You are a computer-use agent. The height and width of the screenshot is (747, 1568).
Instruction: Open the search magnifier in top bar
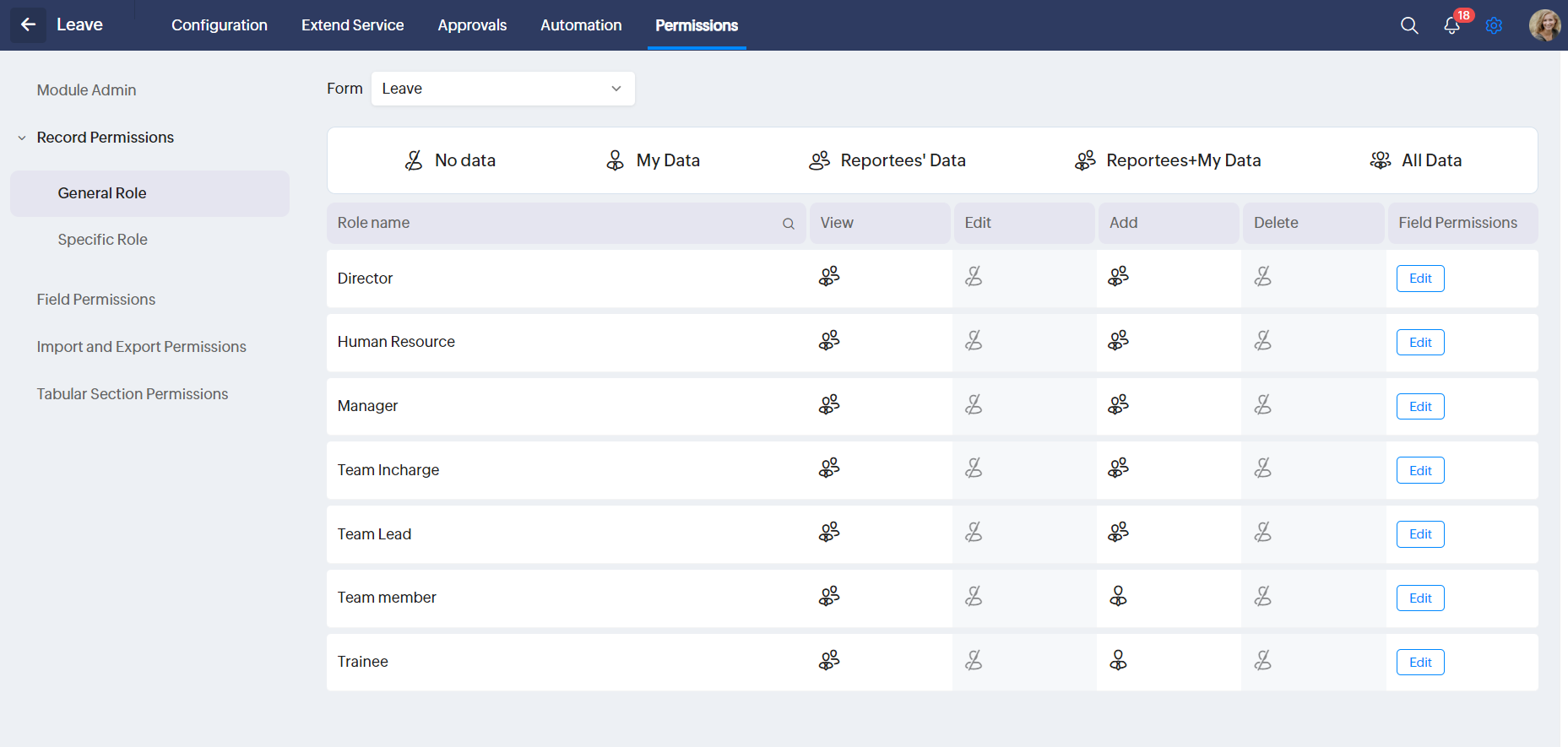[x=1409, y=25]
